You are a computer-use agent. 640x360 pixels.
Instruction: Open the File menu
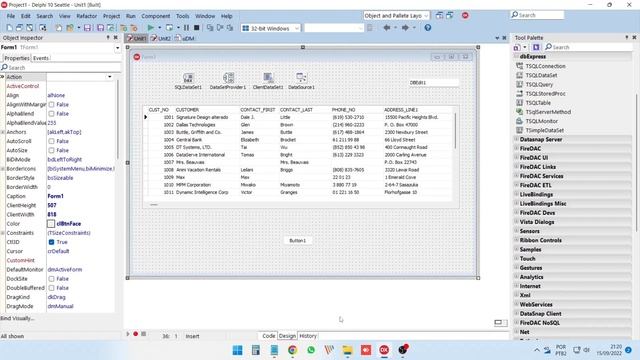pyautogui.click(x=11, y=16)
